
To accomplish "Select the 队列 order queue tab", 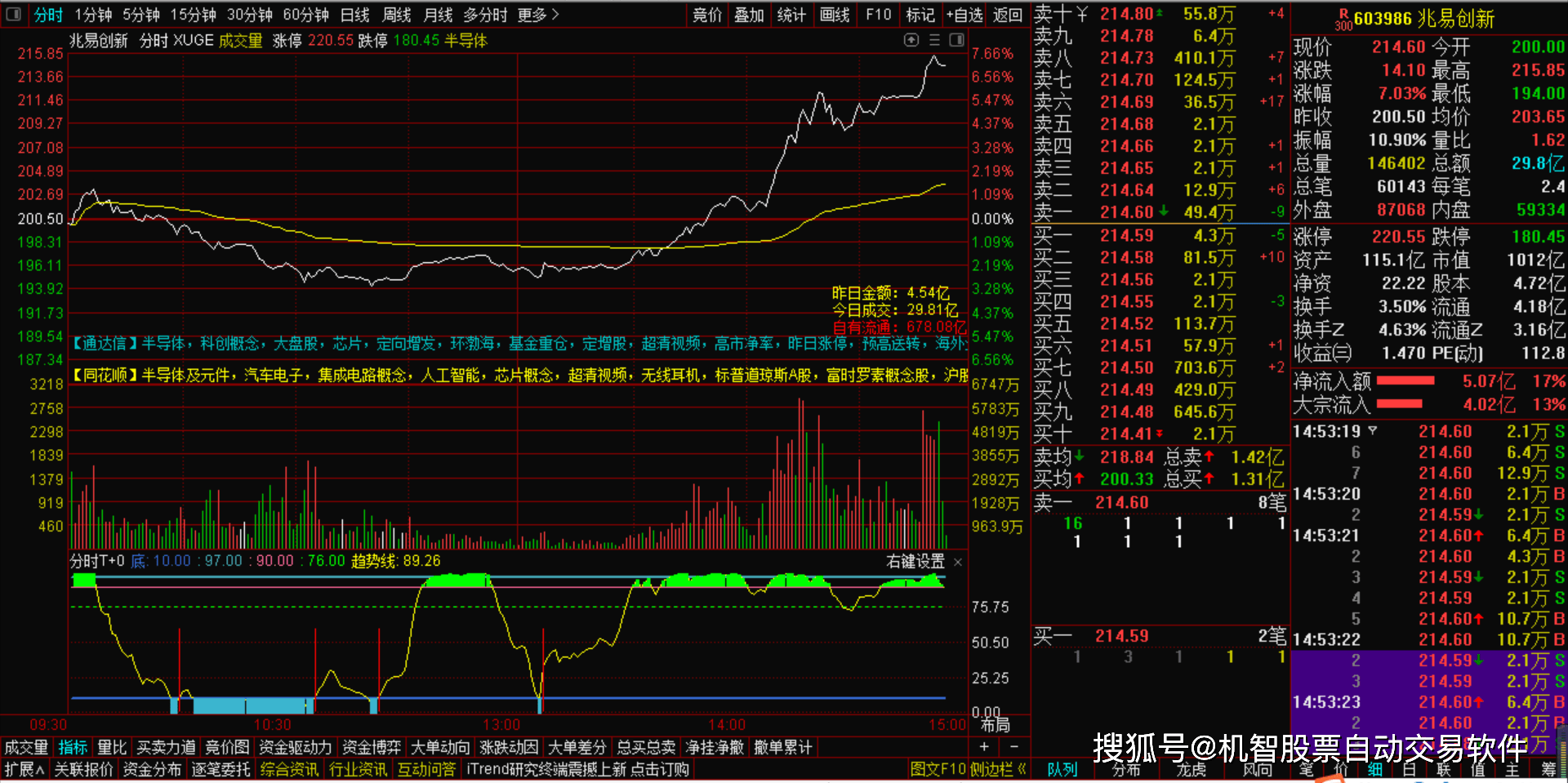I will [1062, 769].
